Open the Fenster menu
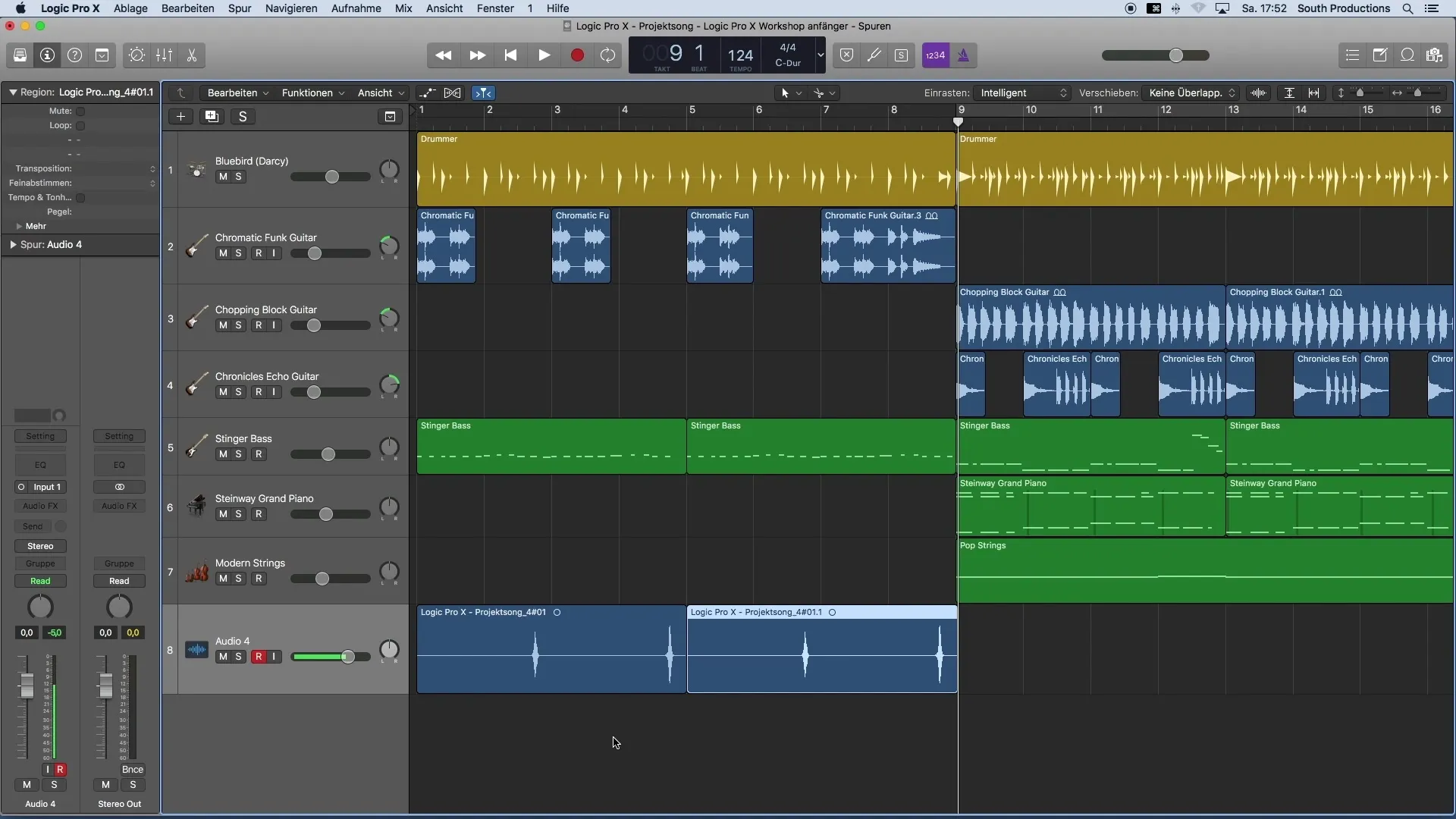1456x819 pixels. pos(495,8)
